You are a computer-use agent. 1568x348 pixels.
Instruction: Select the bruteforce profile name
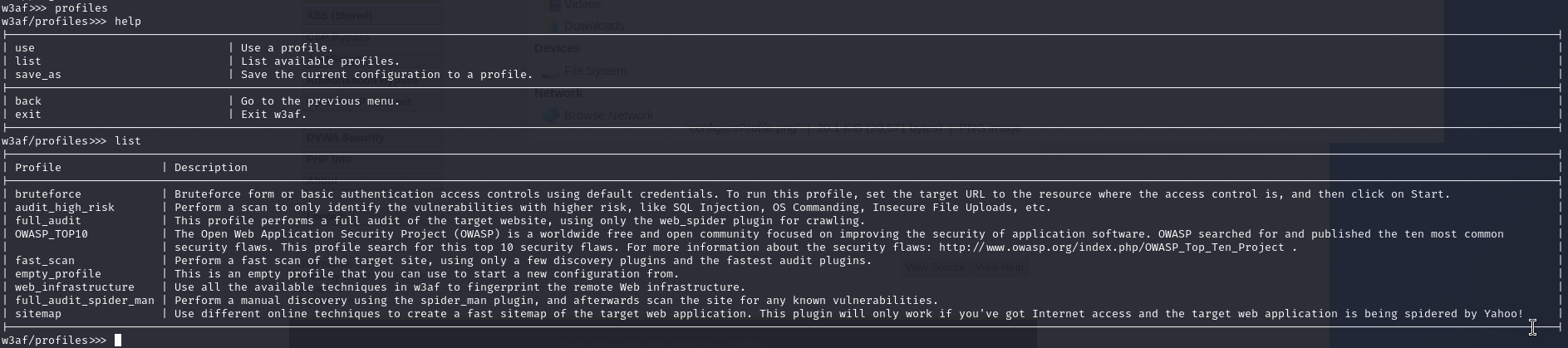point(48,194)
